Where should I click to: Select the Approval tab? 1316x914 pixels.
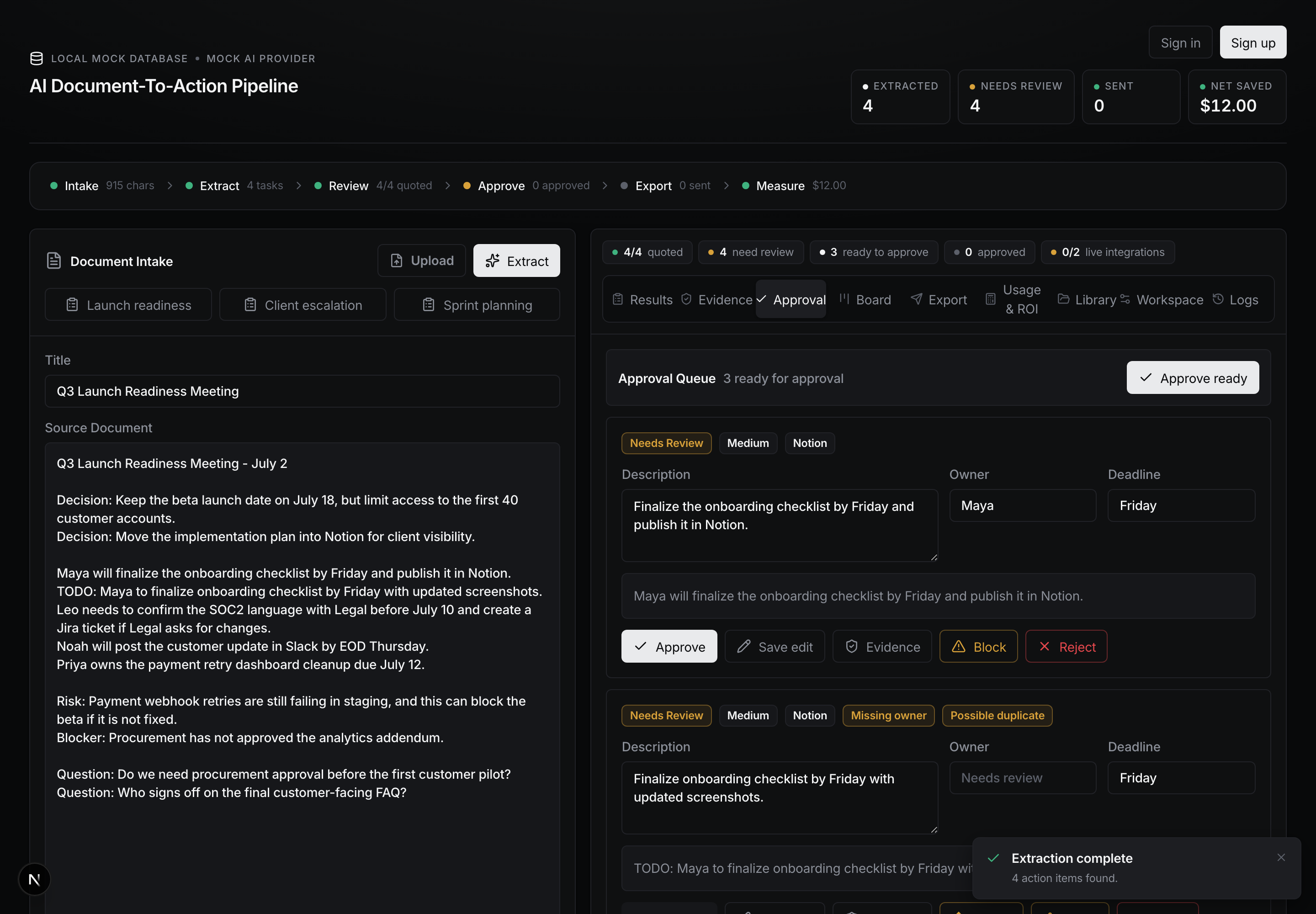click(791, 299)
